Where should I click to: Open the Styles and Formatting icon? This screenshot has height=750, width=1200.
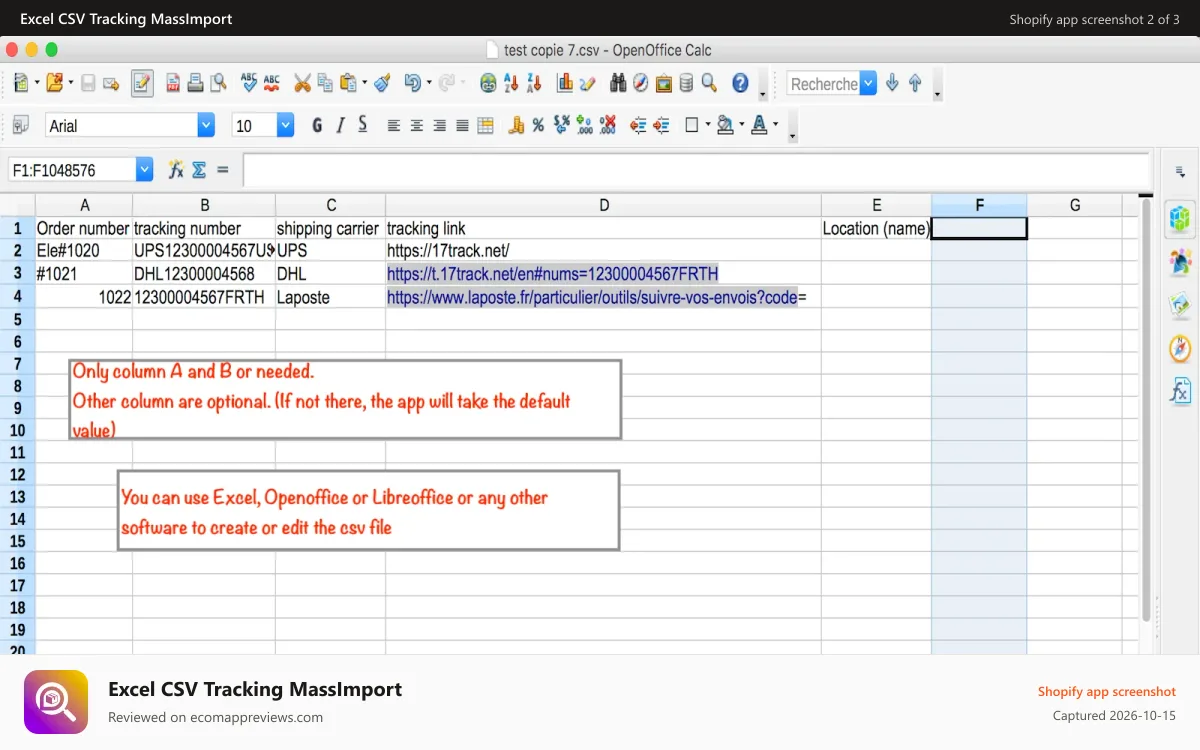[20, 125]
